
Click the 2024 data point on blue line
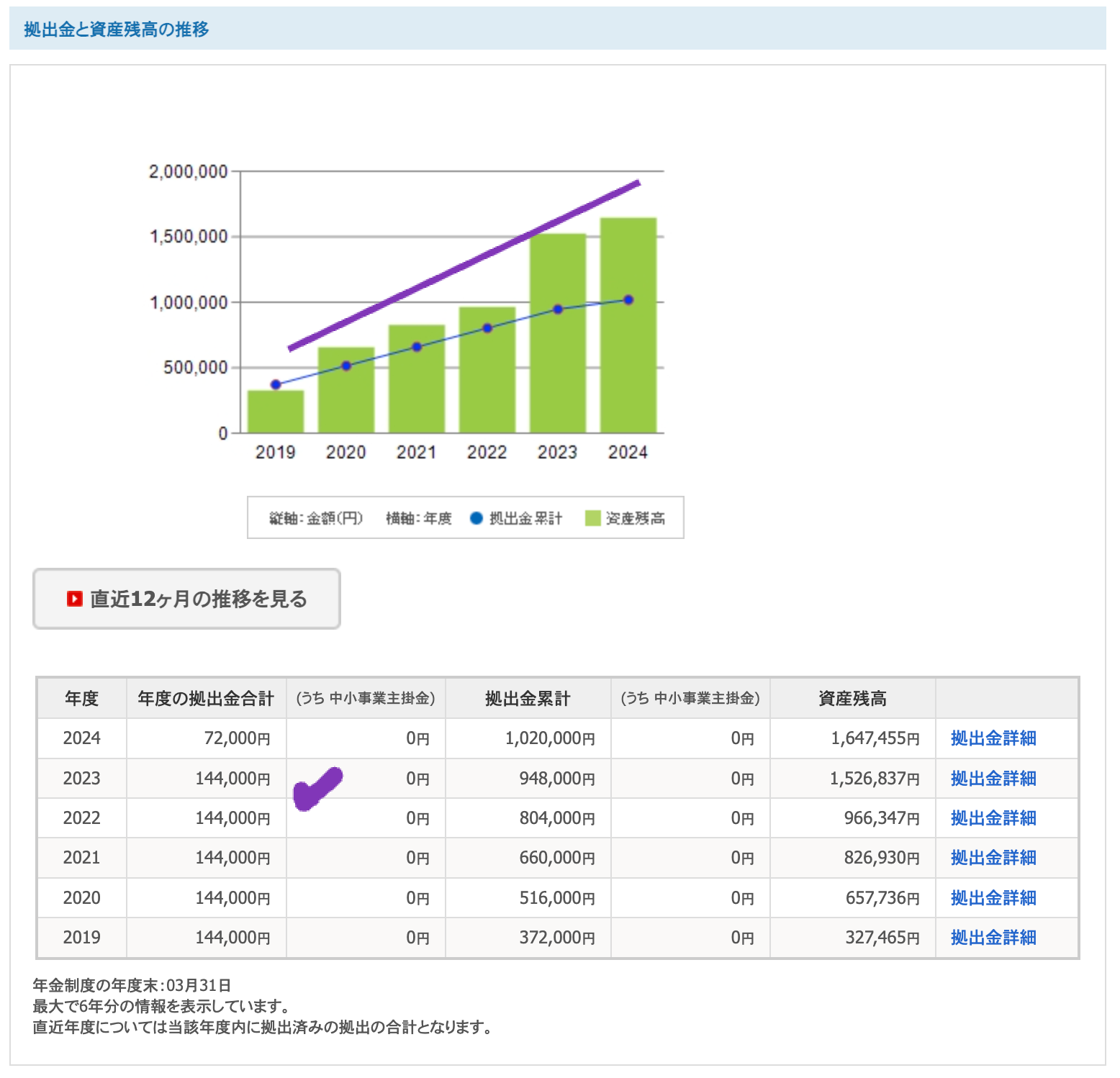click(628, 300)
